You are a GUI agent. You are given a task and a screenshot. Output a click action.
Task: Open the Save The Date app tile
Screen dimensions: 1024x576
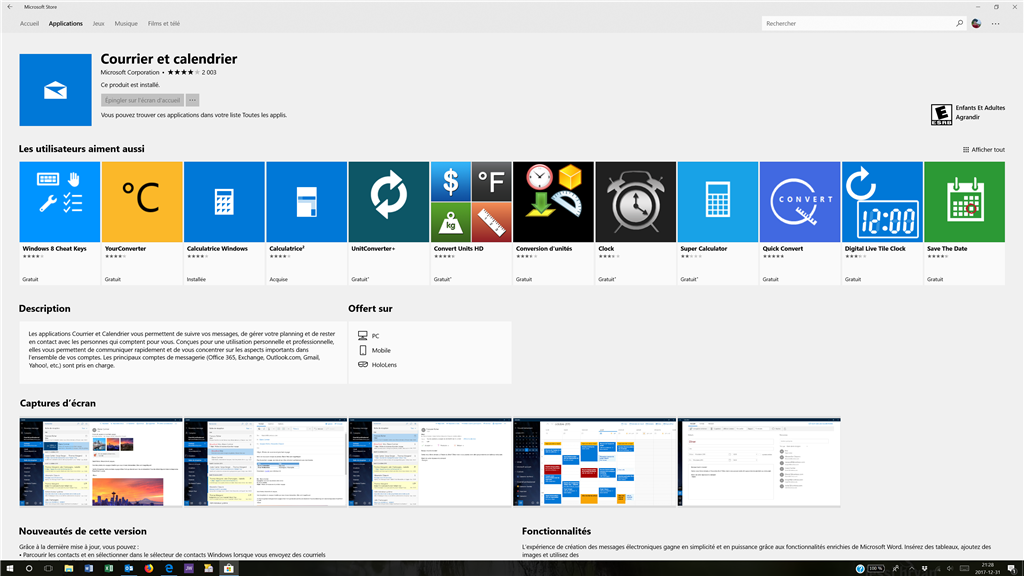965,223
